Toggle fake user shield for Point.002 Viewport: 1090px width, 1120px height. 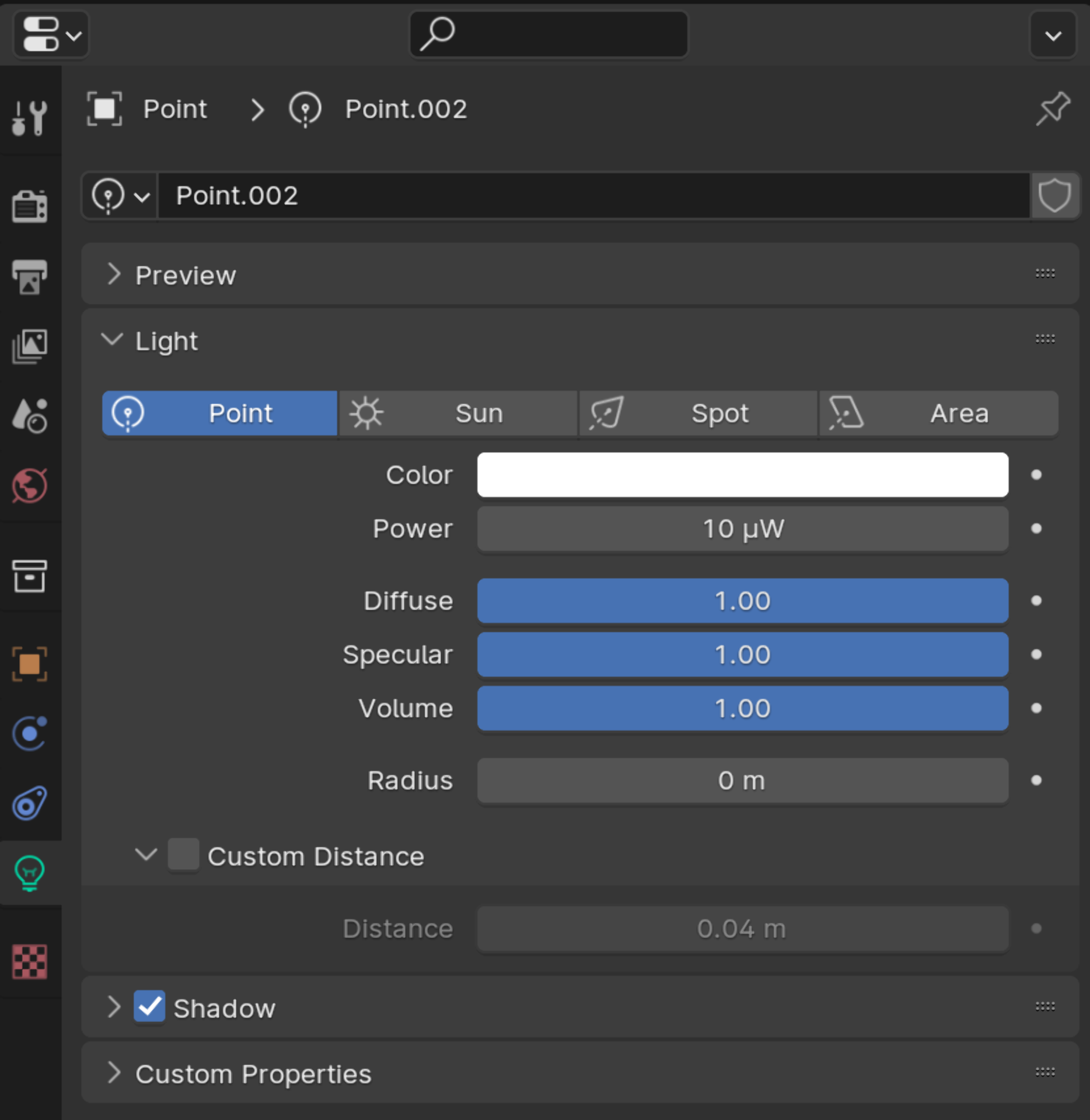[x=1054, y=195]
